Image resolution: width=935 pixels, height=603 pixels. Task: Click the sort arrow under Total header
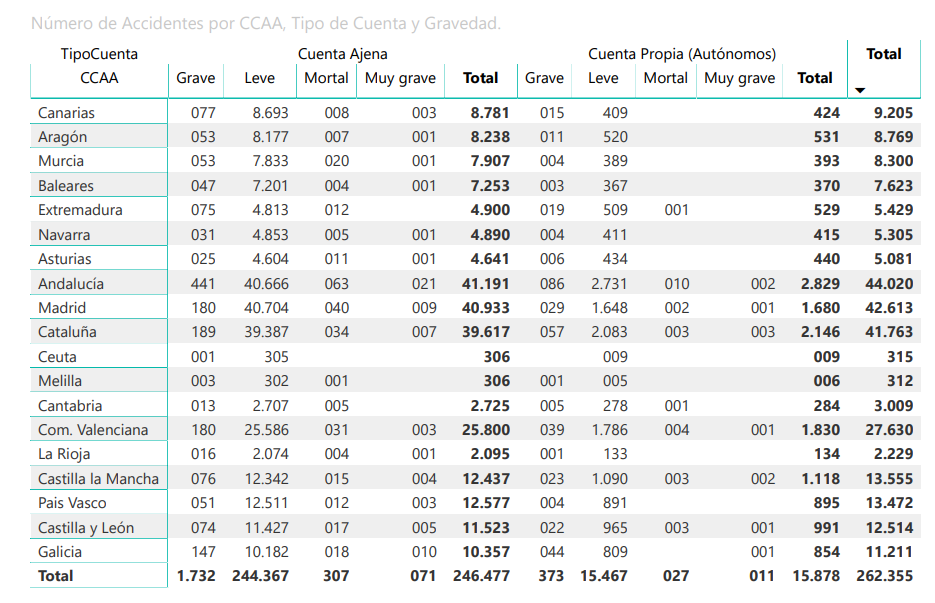[x=860, y=91]
